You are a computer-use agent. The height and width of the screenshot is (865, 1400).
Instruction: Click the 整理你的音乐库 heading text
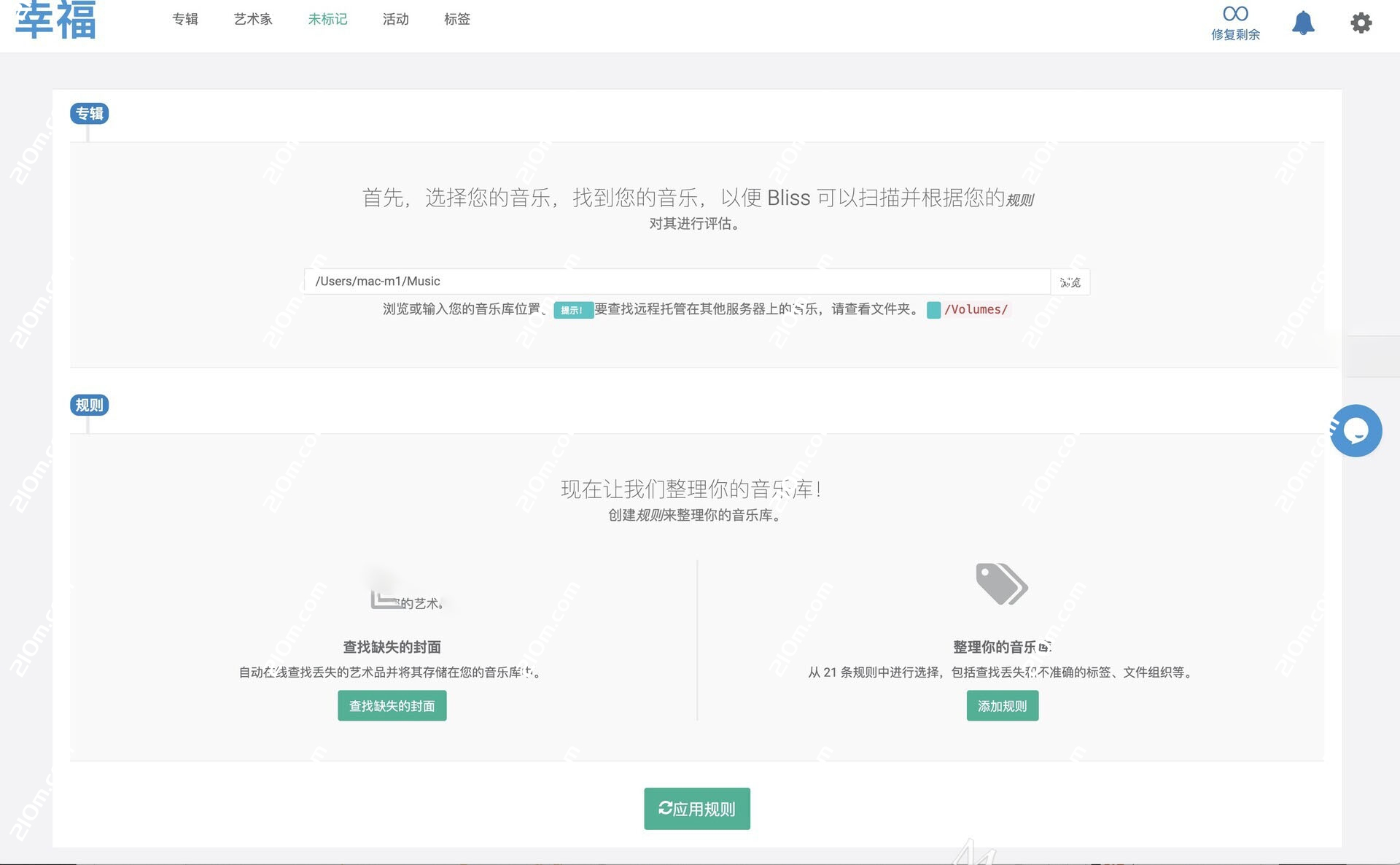coord(1002,647)
